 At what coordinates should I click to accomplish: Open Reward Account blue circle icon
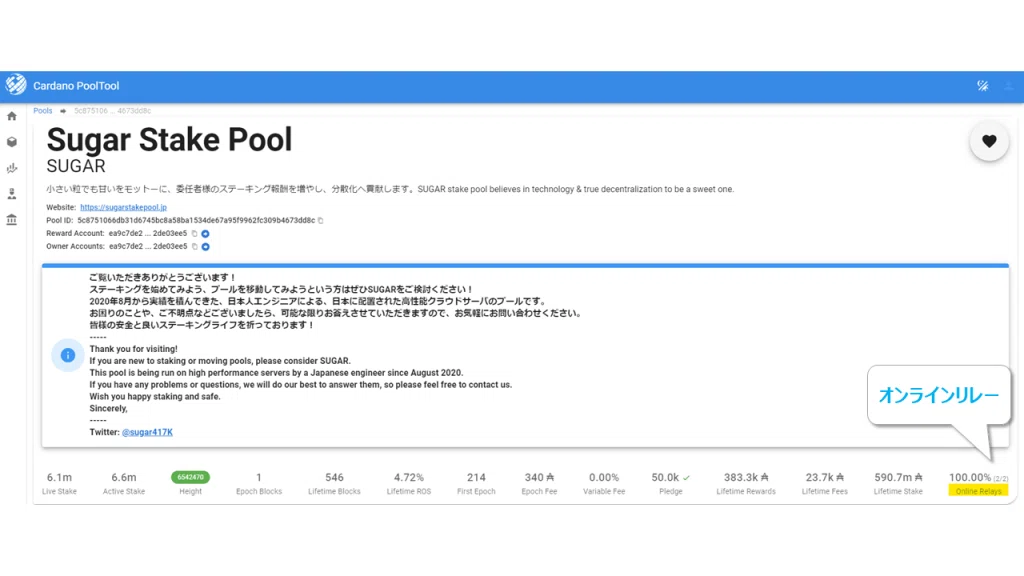click(x=205, y=234)
